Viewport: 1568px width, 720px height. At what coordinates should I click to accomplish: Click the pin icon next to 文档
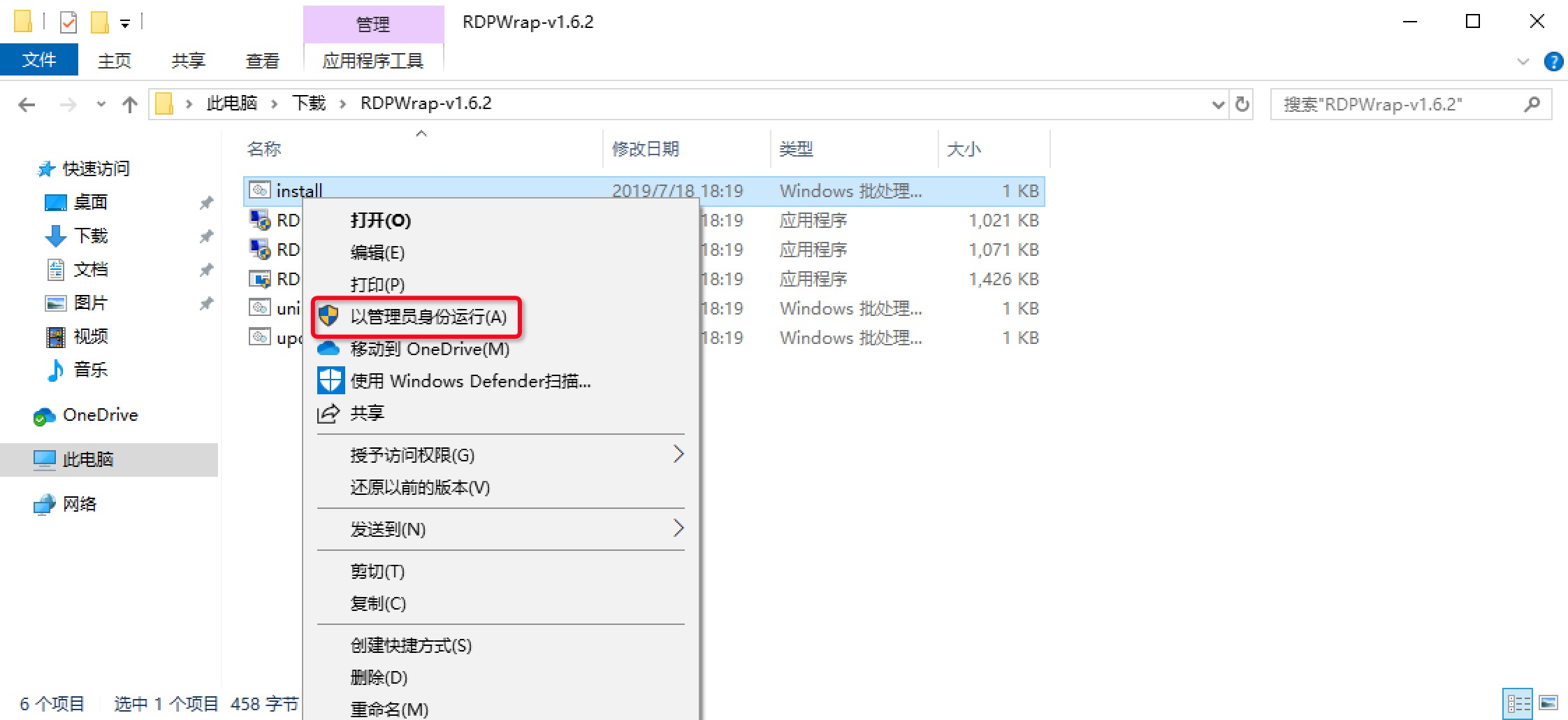[x=206, y=270]
